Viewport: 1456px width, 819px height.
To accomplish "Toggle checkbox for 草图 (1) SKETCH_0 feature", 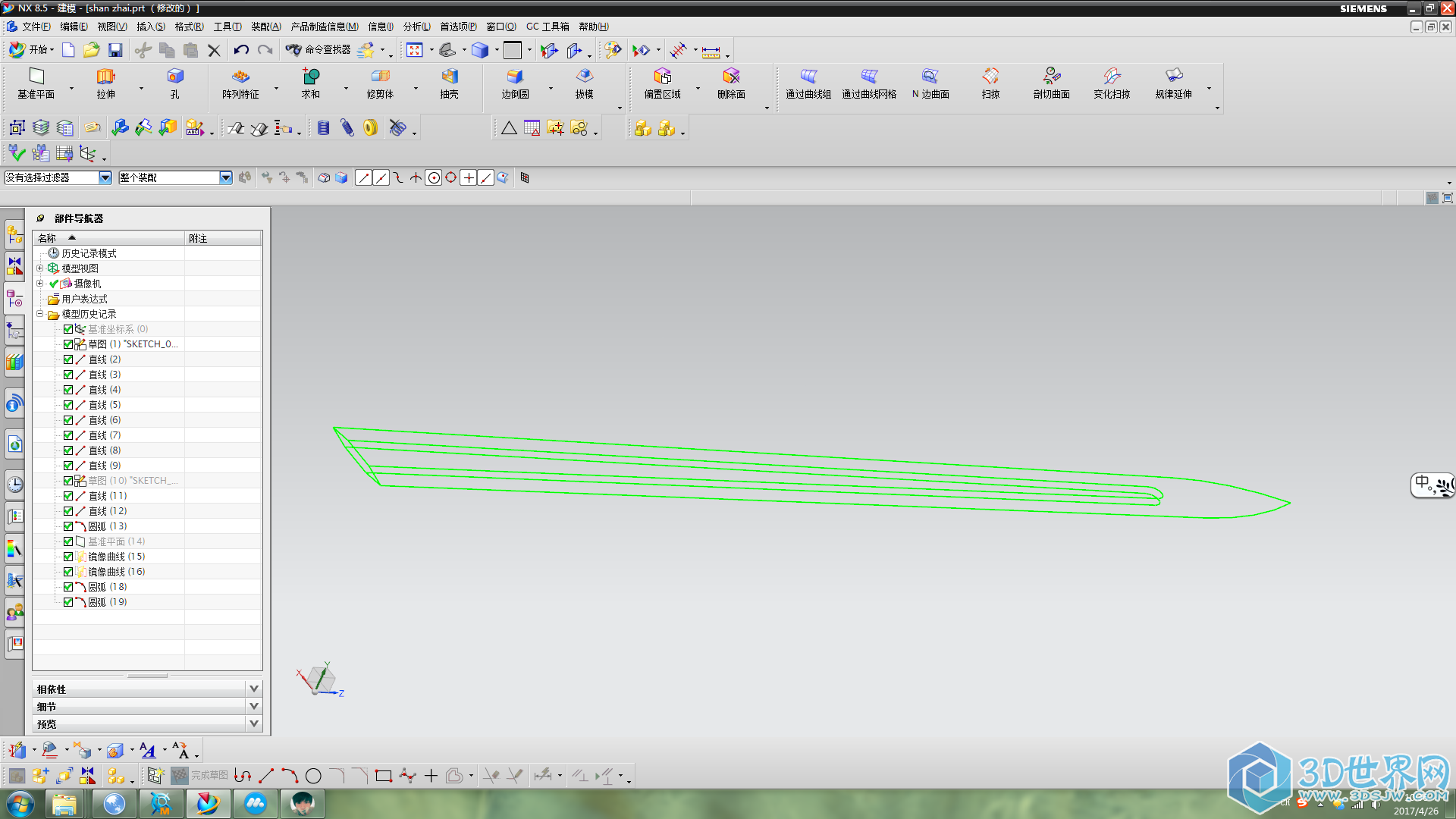I will (x=68, y=344).
